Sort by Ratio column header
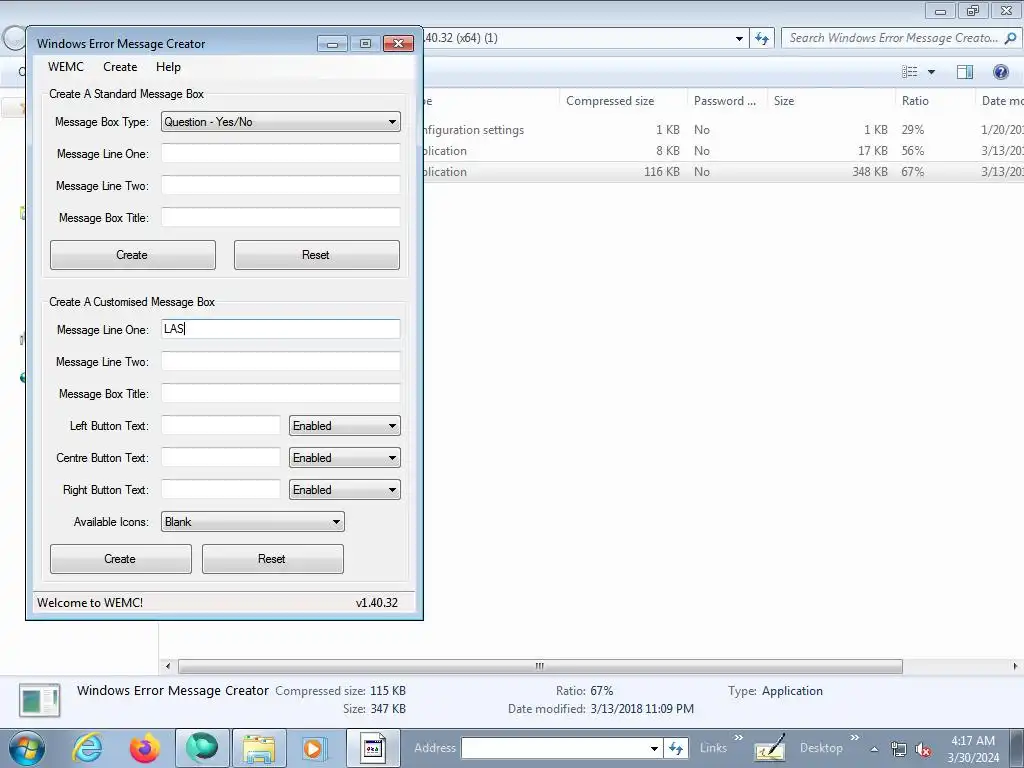 [935, 101]
